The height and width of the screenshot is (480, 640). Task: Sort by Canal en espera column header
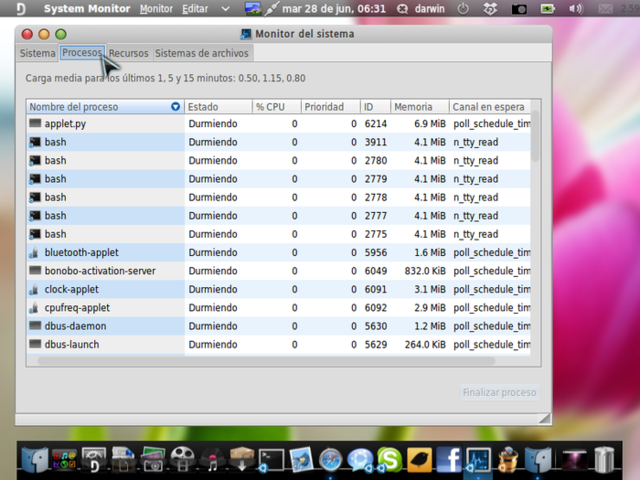tap(490, 107)
